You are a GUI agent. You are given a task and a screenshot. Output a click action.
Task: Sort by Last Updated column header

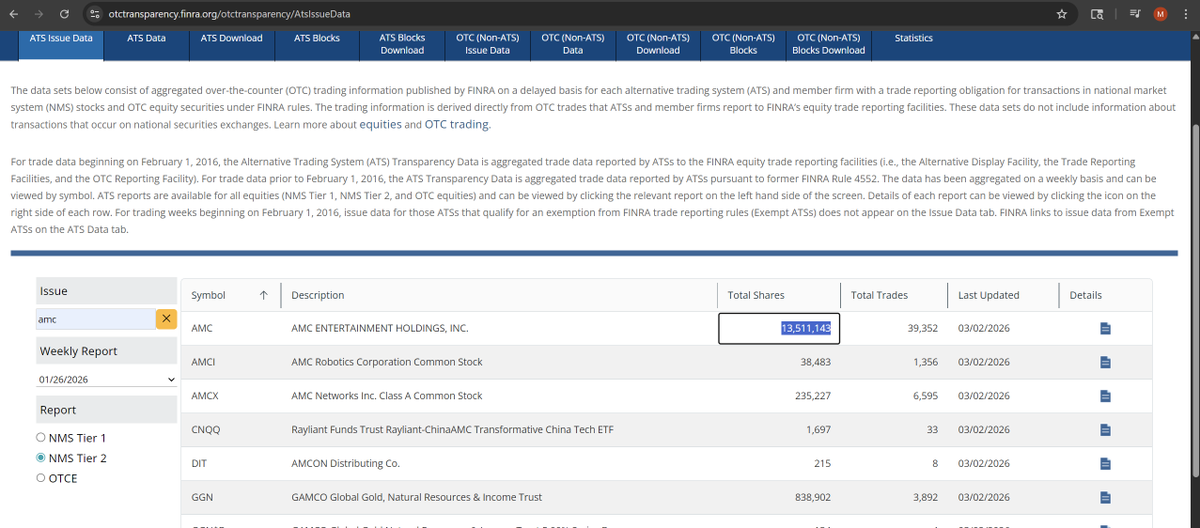pos(988,295)
